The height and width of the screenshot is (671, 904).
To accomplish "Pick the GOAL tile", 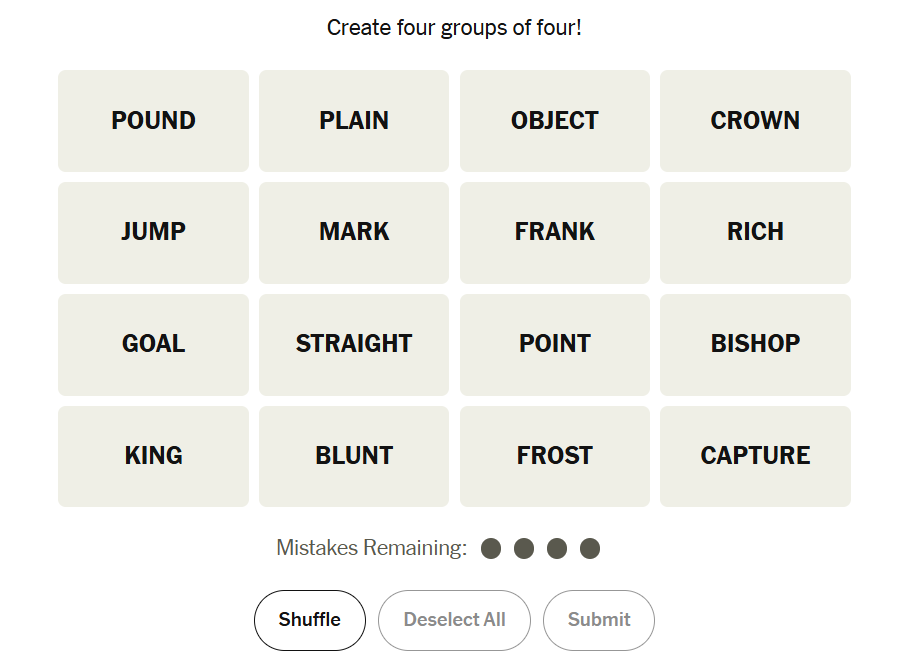I will click(x=153, y=344).
